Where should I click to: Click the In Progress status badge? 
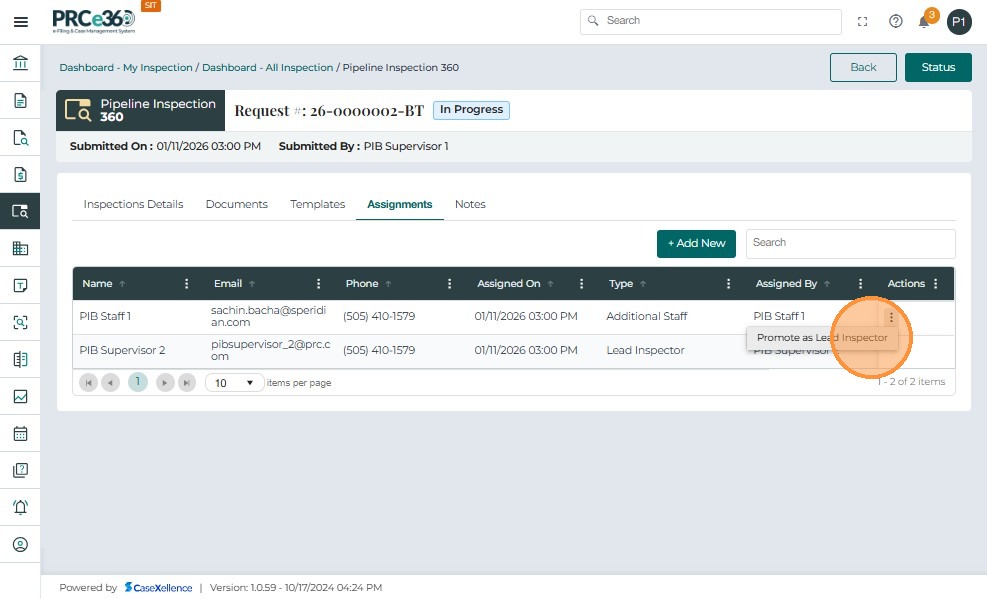click(x=471, y=110)
